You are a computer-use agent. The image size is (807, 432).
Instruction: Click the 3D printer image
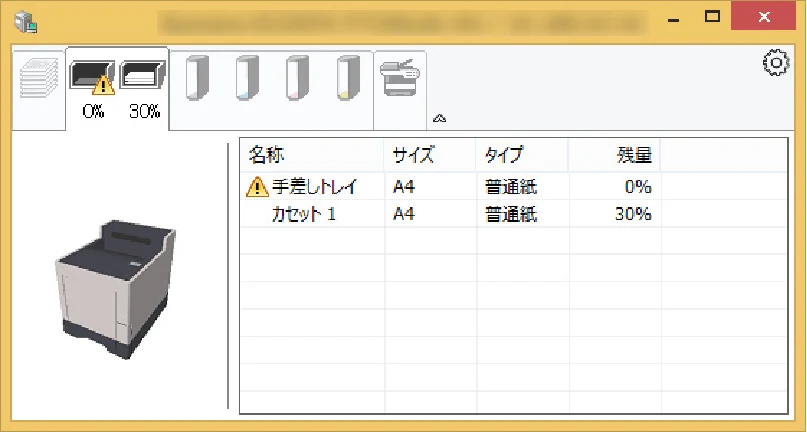[x=116, y=289]
